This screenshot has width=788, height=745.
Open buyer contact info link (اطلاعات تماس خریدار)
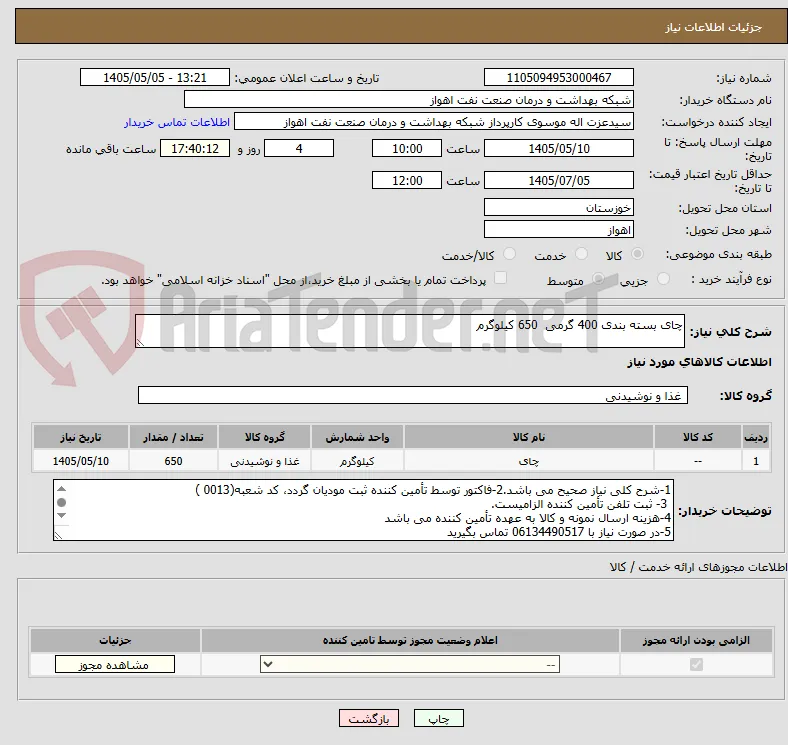point(177,122)
